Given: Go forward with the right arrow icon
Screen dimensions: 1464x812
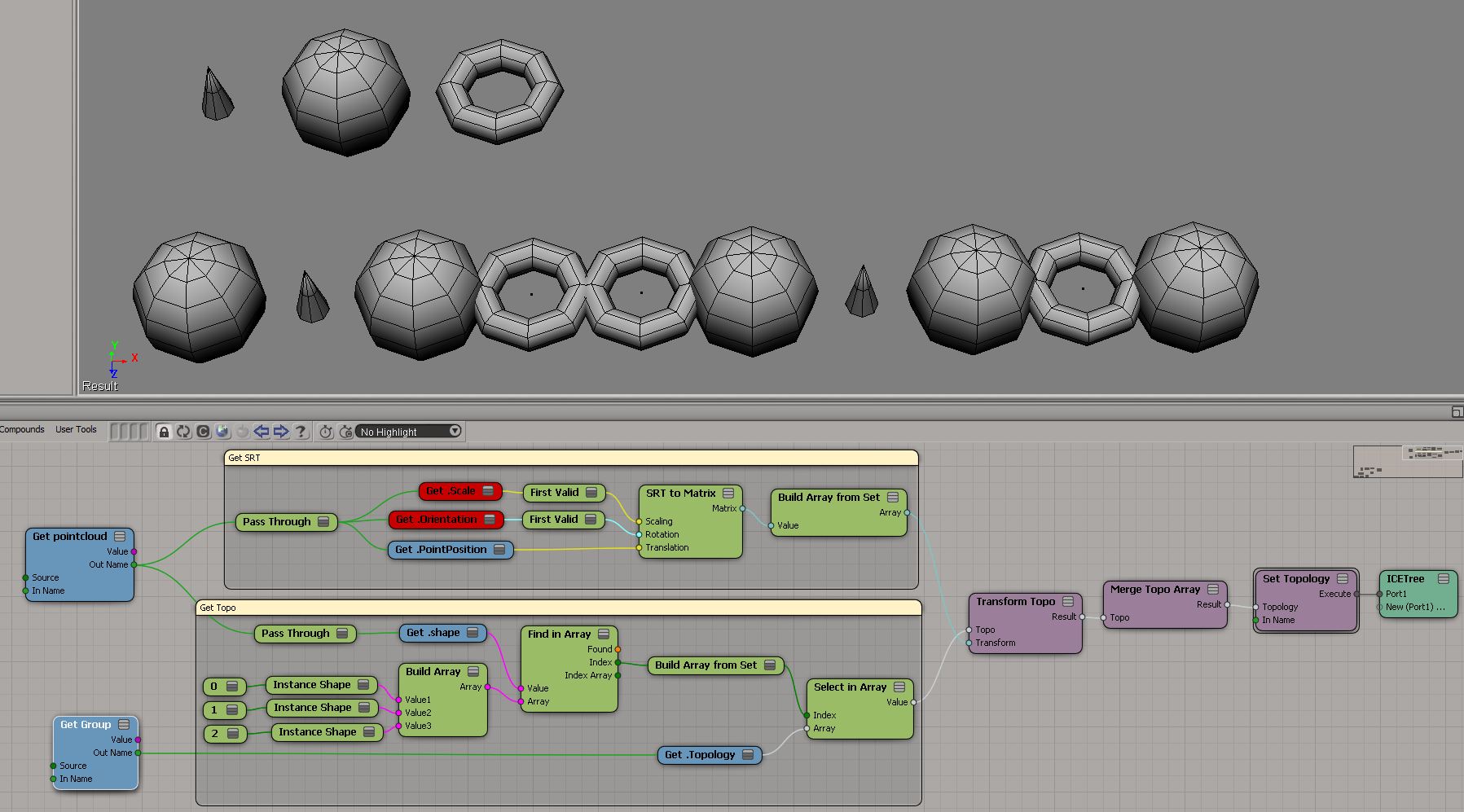Looking at the screenshot, I should [281, 432].
